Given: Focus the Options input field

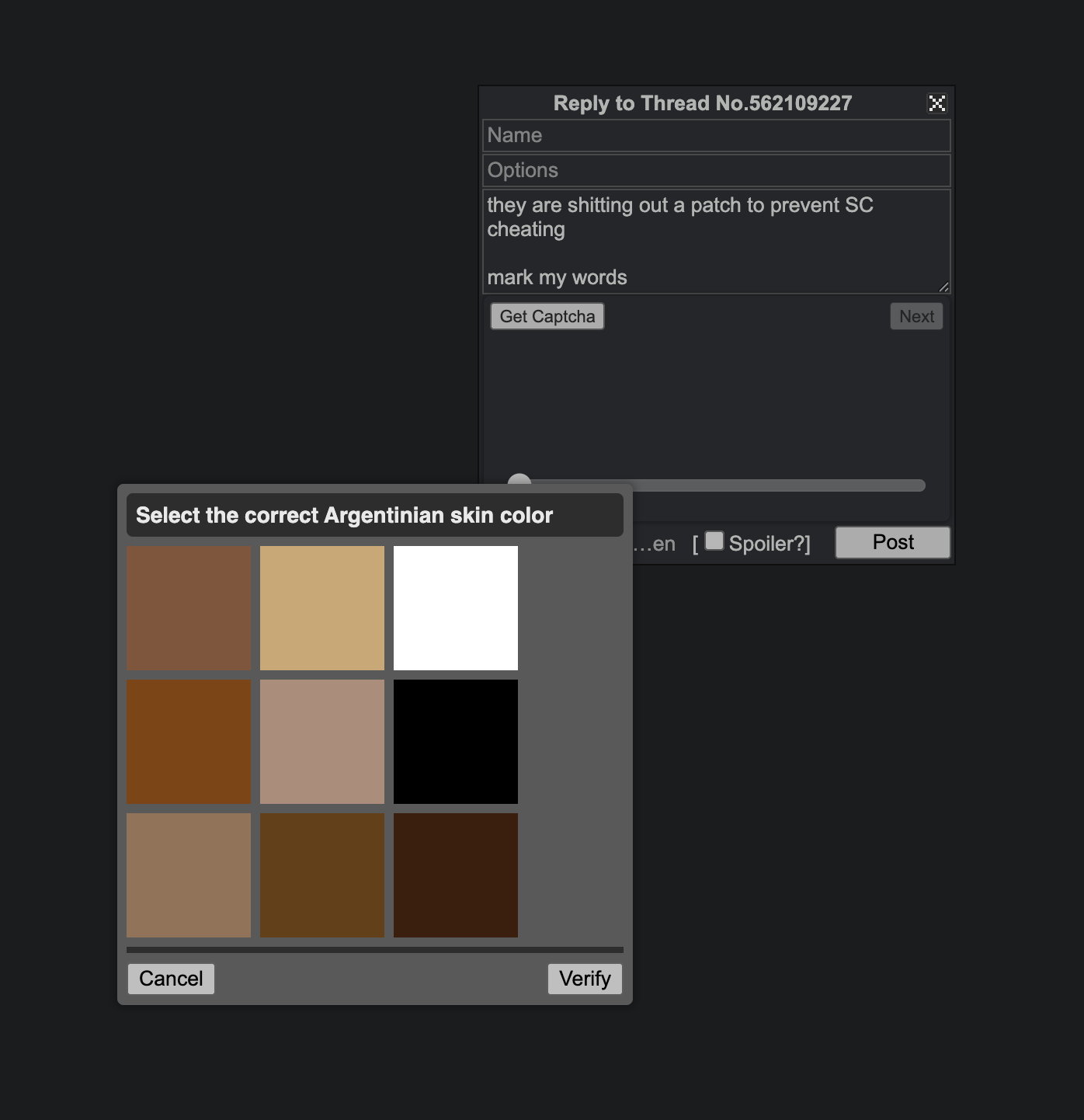Looking at the screenshot, I should pyautogui.click(x=717, y=170).
